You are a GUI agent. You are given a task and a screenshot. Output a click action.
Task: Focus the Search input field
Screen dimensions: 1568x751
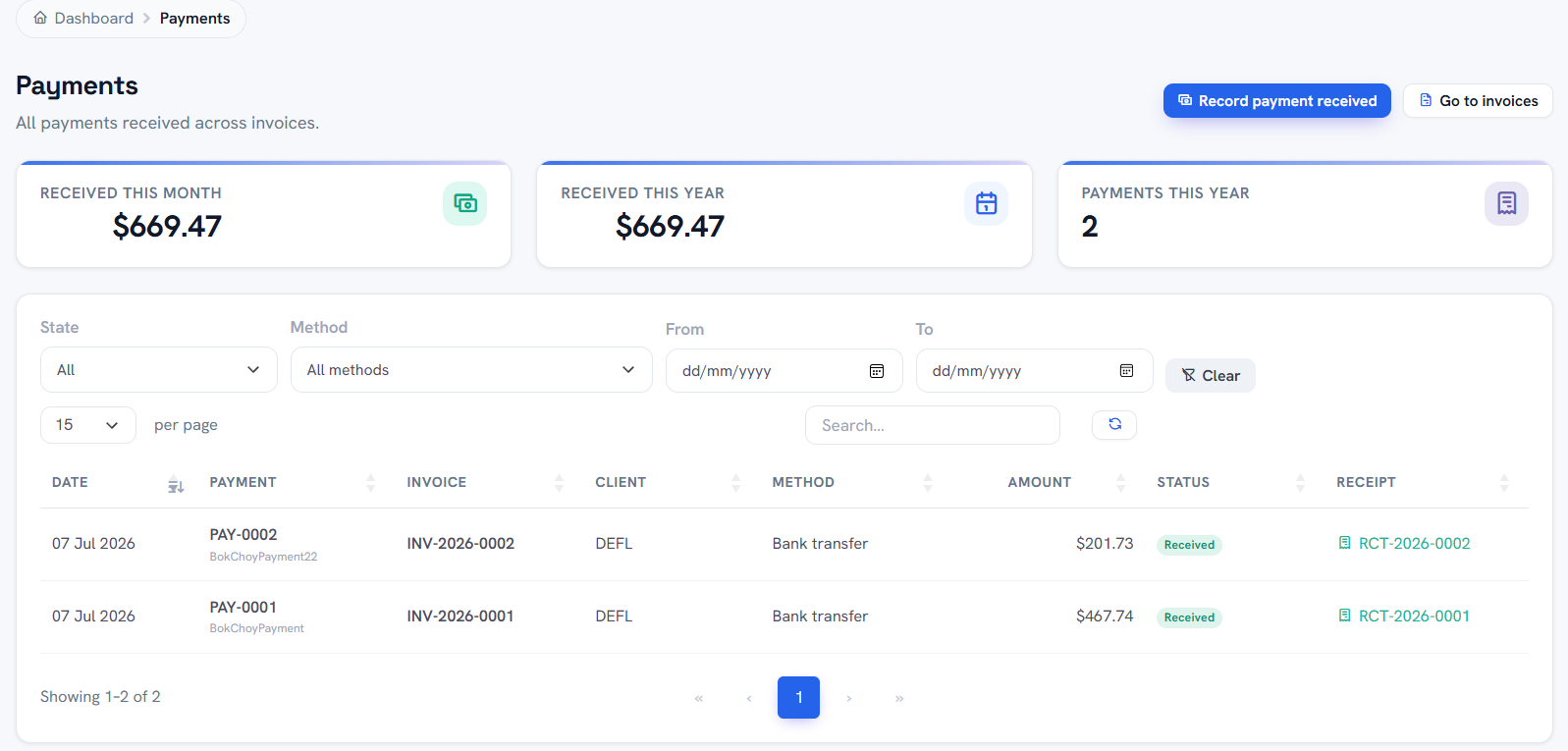pyautogui.click(x=933, y=425)
